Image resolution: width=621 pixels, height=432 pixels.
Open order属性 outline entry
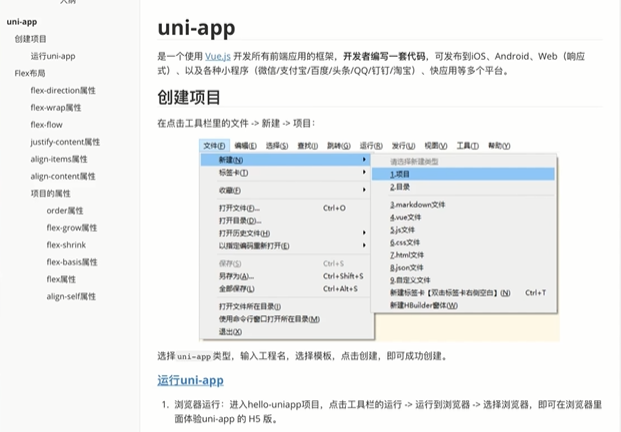(65, 211)
